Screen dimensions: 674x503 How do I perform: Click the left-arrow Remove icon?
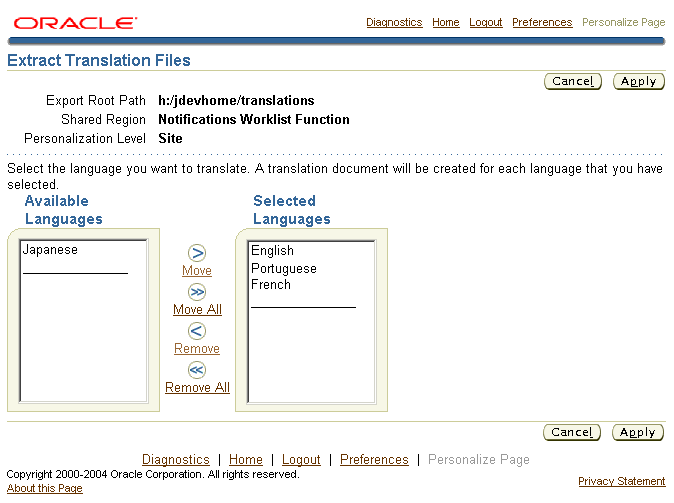coord(197,331)
